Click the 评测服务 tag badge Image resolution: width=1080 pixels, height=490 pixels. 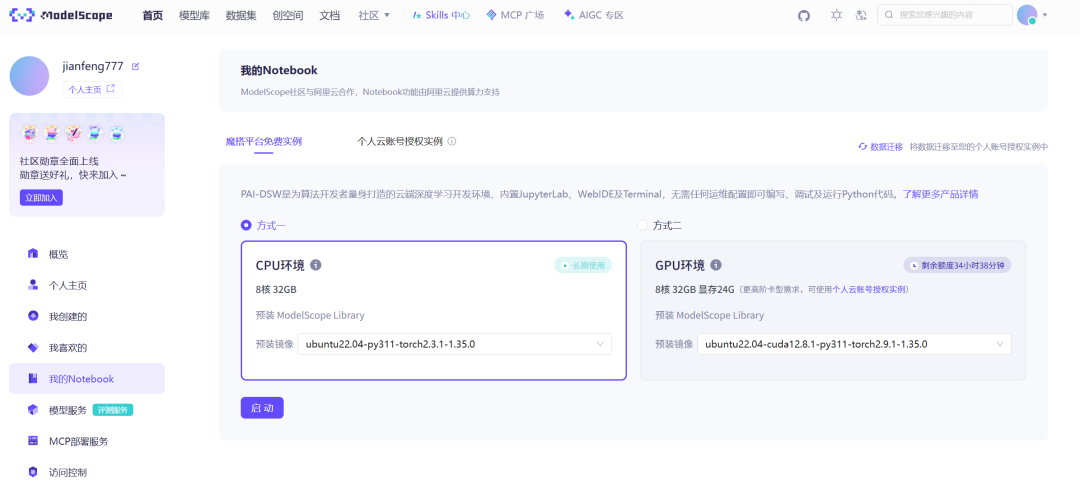pyautogui.click(x=113, y=410)
